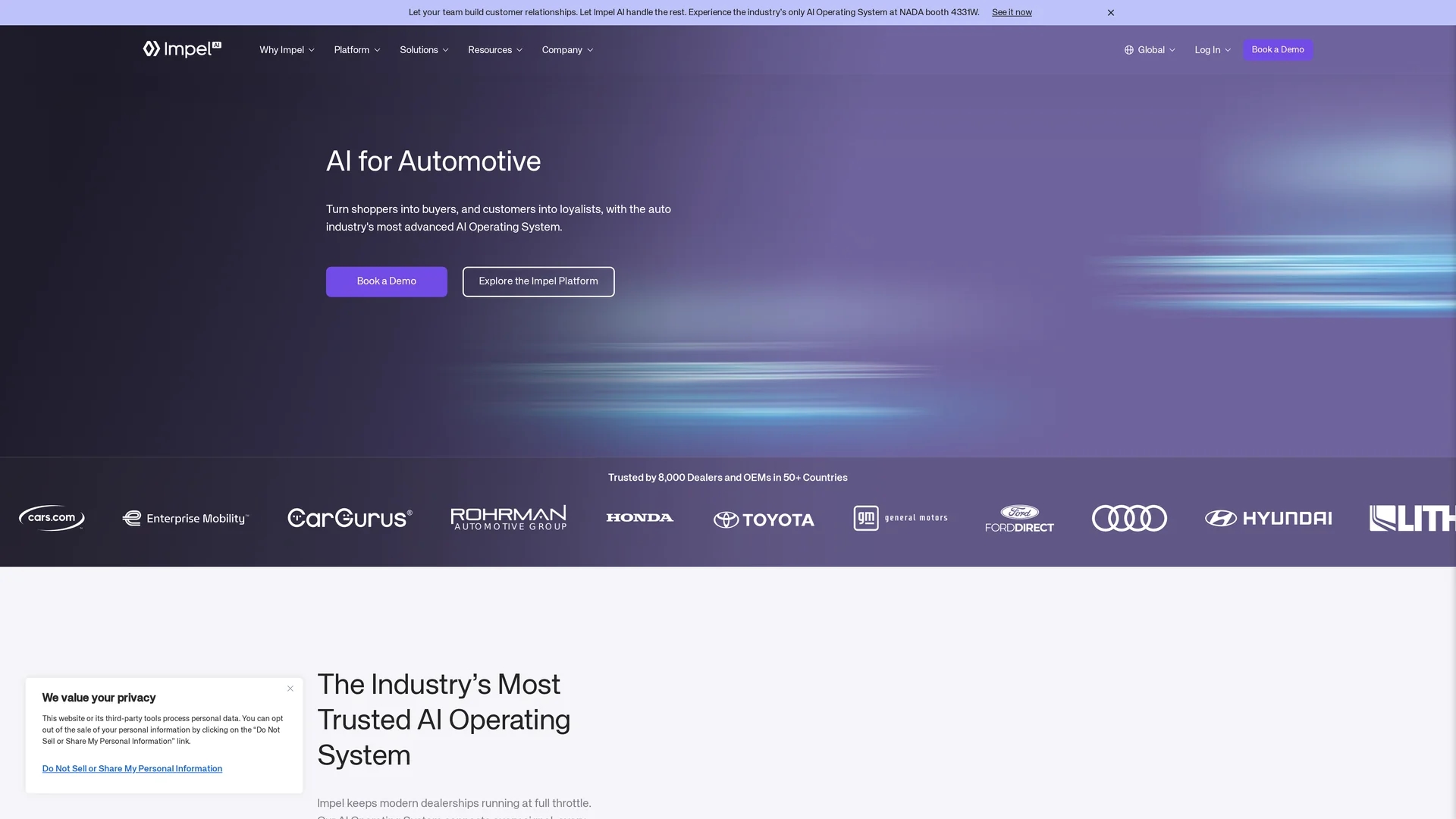1456x819 pixels.
Task: Click the partially visible Lithia logo
Action: (1412, 518)
